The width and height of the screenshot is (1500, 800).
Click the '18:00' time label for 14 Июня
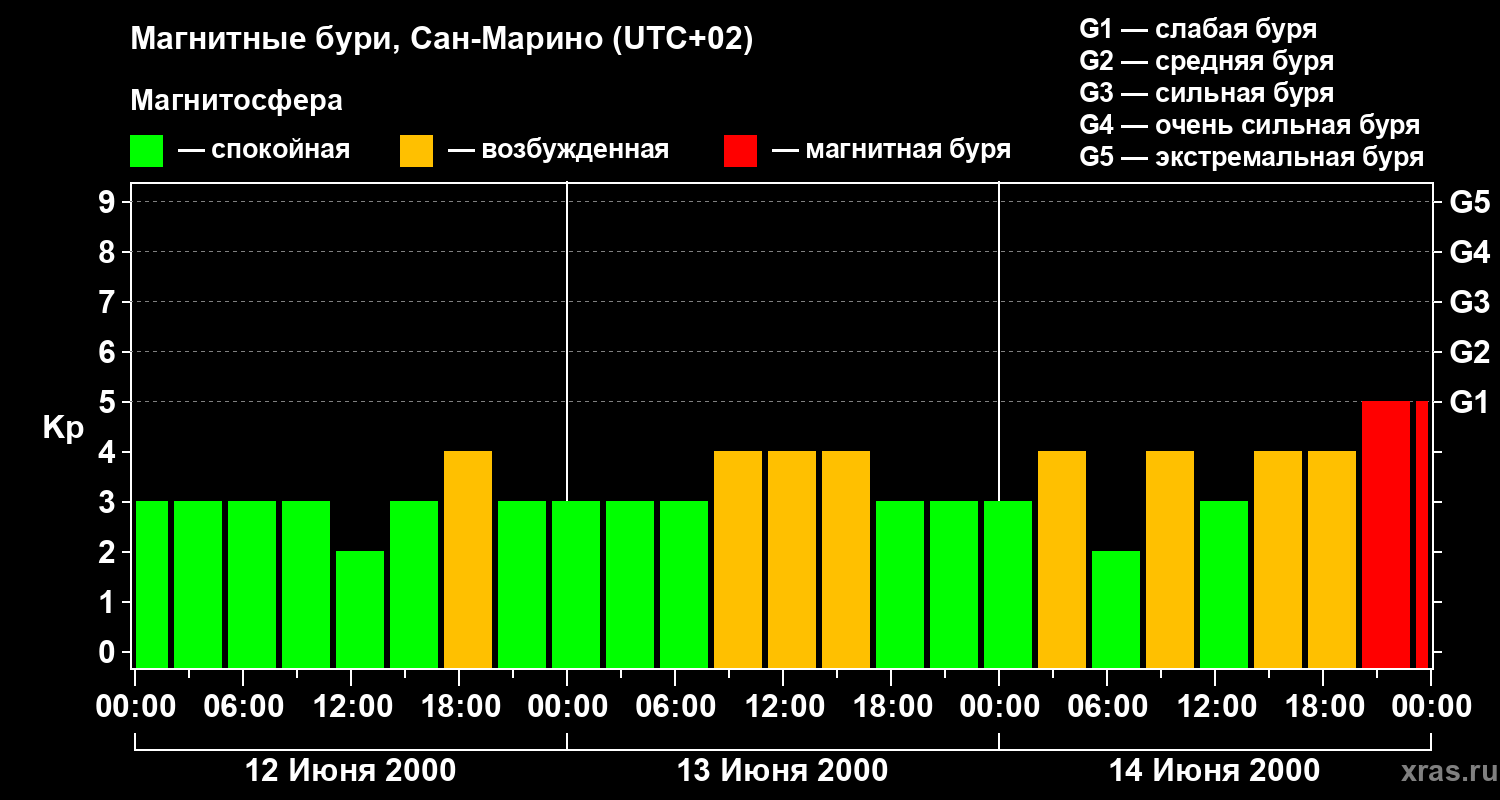click(1323, 707)
